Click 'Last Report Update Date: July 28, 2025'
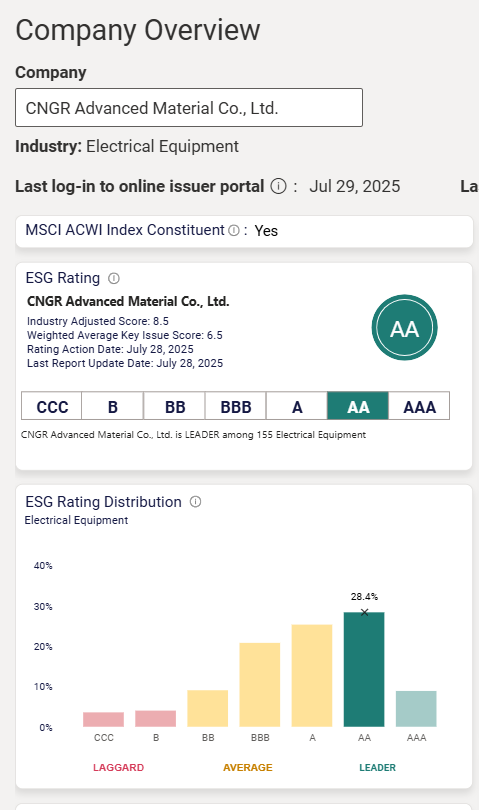This screenshot has width=479, height=810. tap(125, 363)
